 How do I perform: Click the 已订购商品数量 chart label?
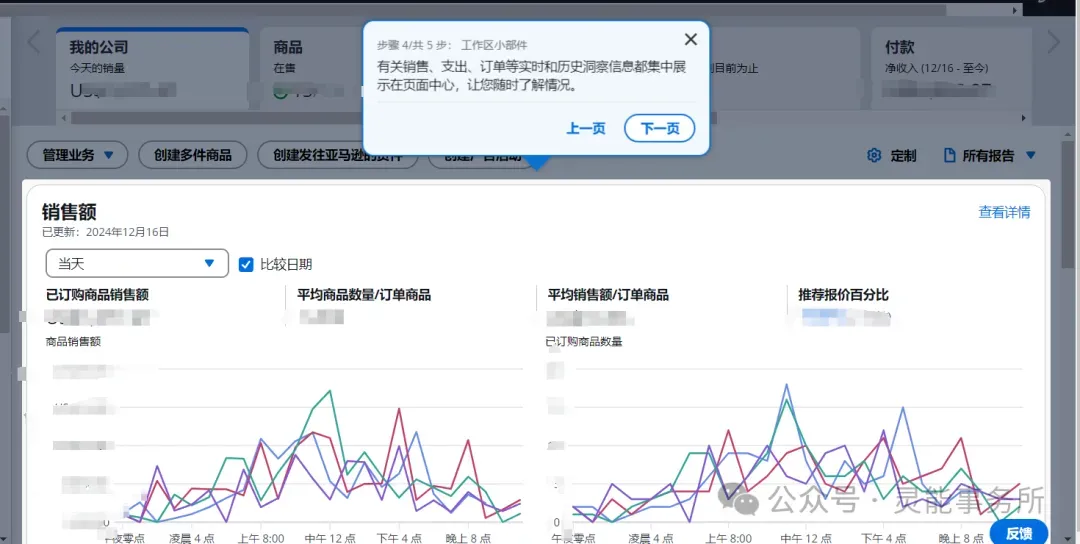click(584, 342)
